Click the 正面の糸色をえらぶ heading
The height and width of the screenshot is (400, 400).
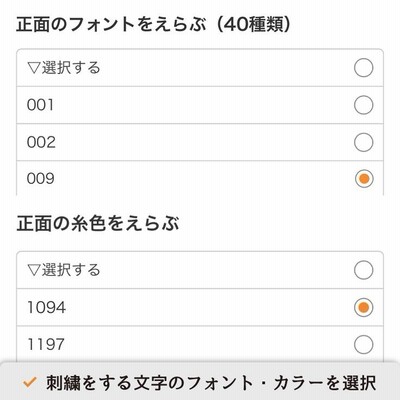(x=98, y=224)
